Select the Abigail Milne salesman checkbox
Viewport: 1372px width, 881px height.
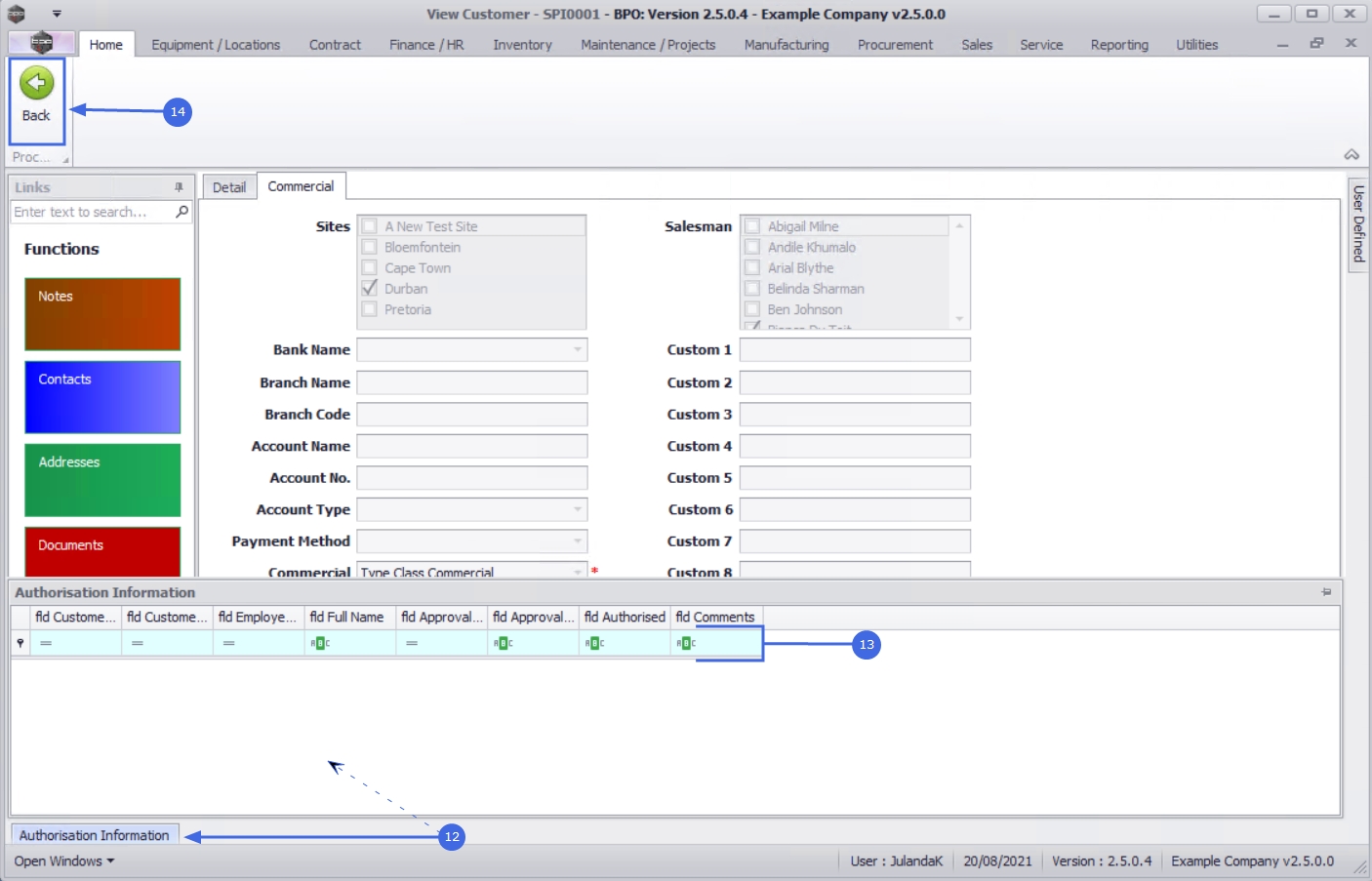coord(752,226)
